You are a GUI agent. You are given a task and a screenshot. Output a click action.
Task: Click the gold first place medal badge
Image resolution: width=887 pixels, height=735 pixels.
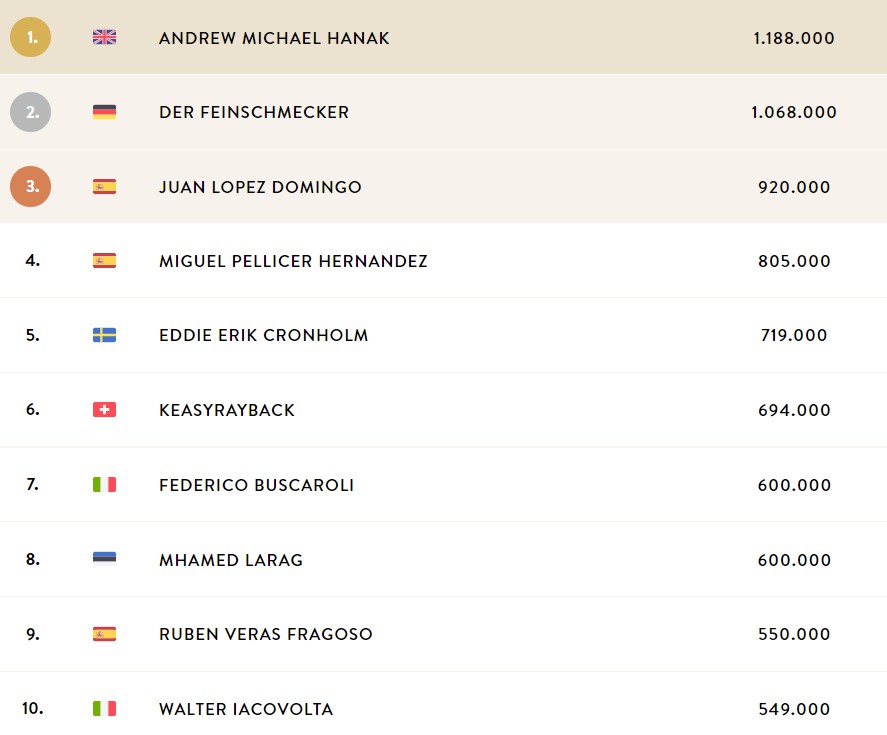pyautogui.click(x=31, y=37)
